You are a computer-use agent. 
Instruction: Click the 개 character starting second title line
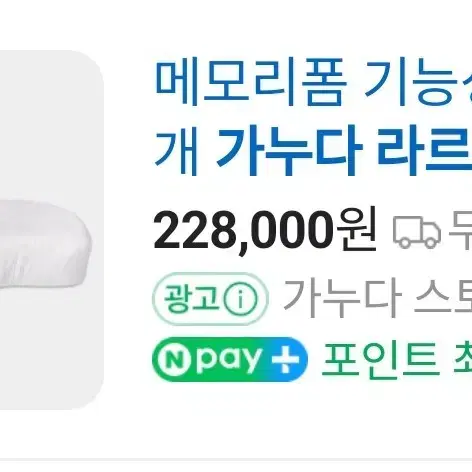pyautogui.click(x=177, y=152)
